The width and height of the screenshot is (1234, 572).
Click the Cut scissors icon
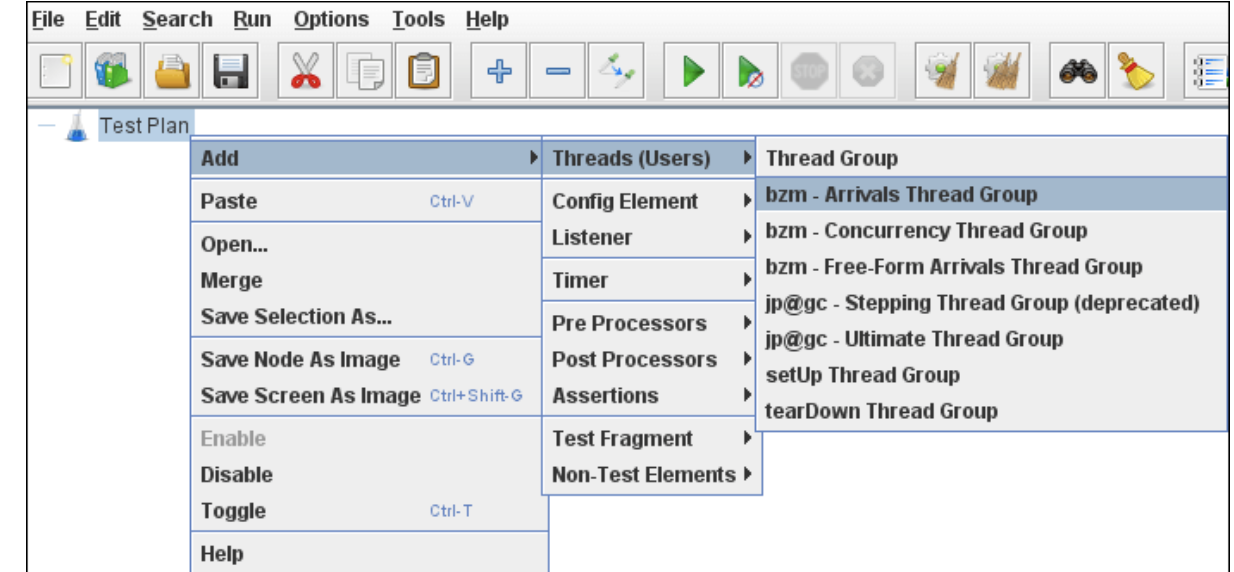pyautogui.click(x=305, y=72)
